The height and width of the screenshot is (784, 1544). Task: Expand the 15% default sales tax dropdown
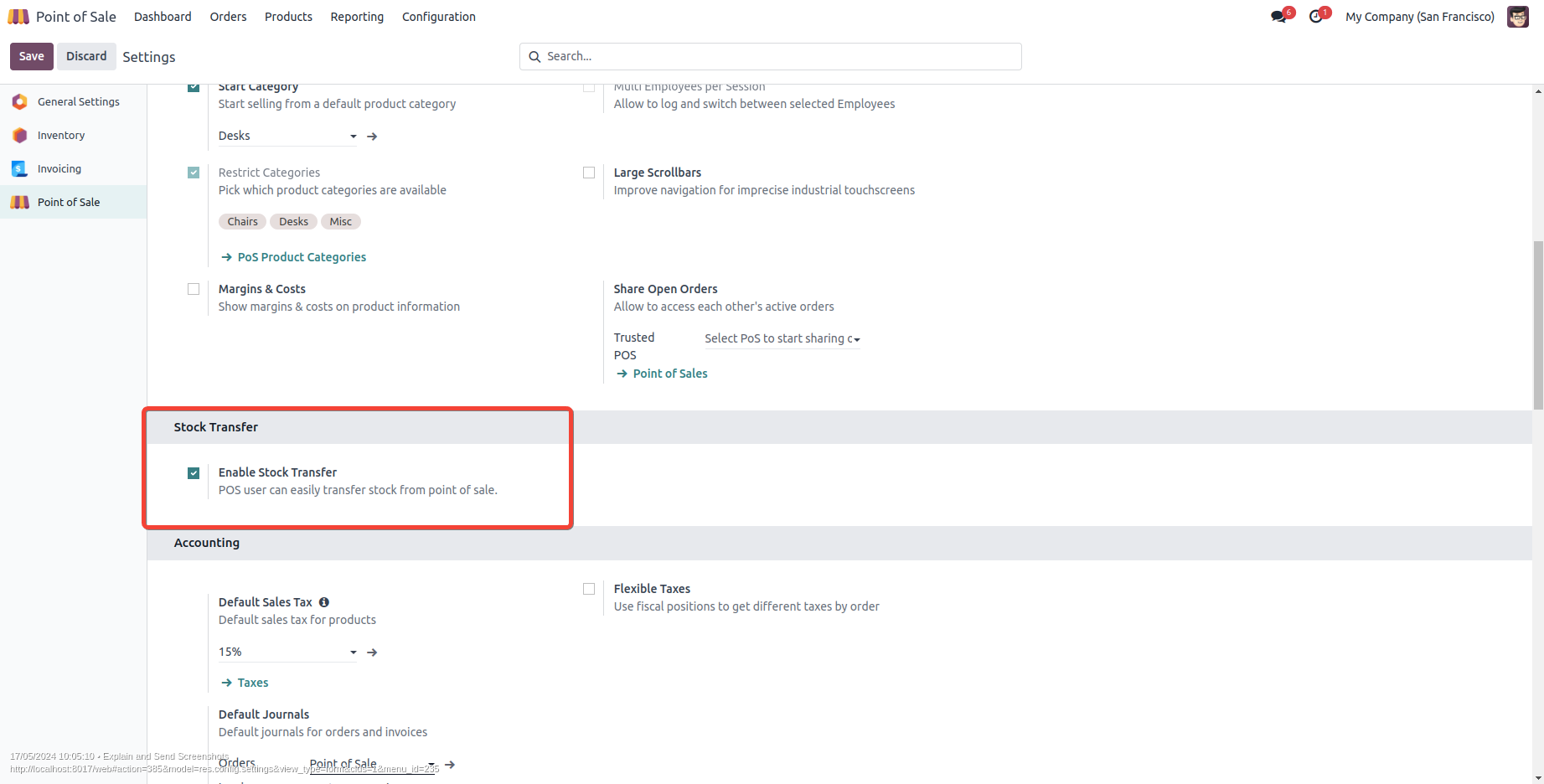tap(353, 652)
